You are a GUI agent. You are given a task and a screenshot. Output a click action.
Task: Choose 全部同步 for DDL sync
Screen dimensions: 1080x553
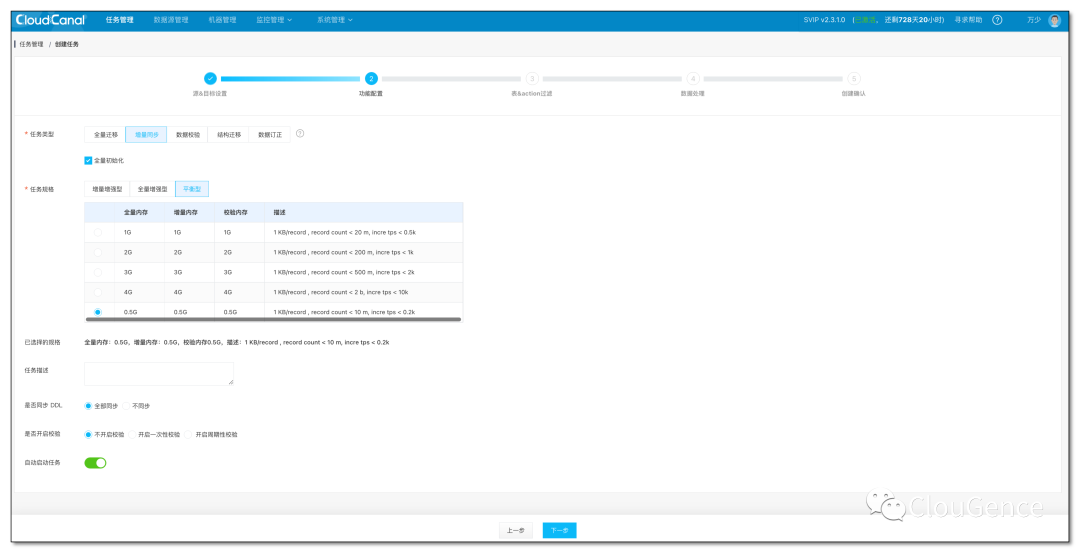point(88,406)
